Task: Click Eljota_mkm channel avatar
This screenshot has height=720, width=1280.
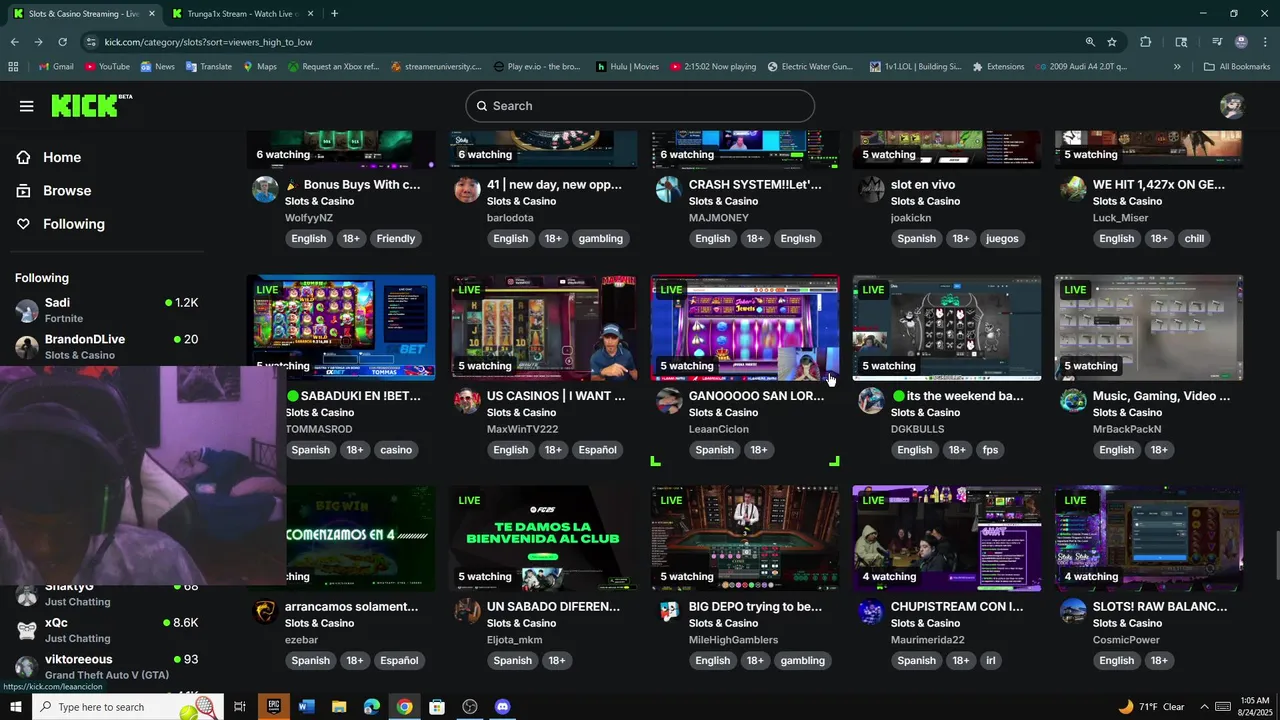Action: tap(467, 612)
